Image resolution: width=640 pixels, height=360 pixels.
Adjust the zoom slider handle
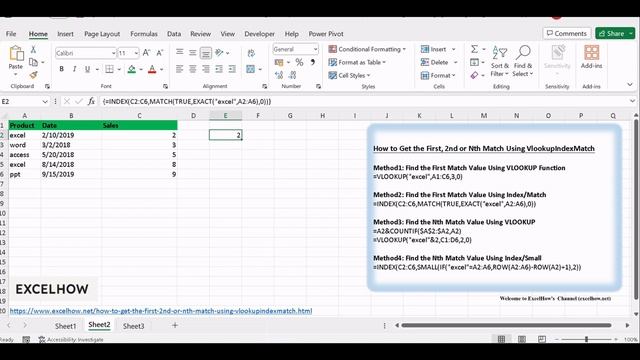(x=587, y=339)
